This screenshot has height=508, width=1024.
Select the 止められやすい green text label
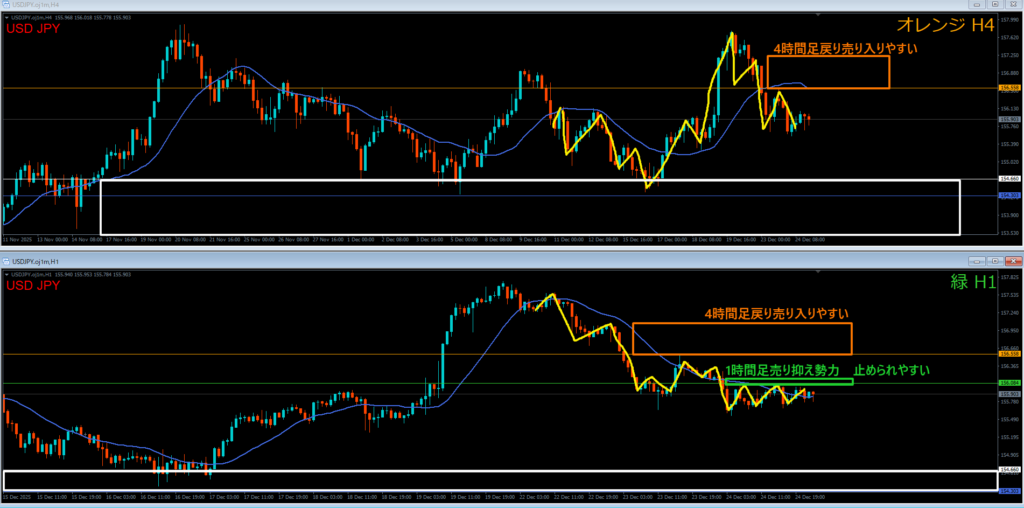[x=893, y=370]
